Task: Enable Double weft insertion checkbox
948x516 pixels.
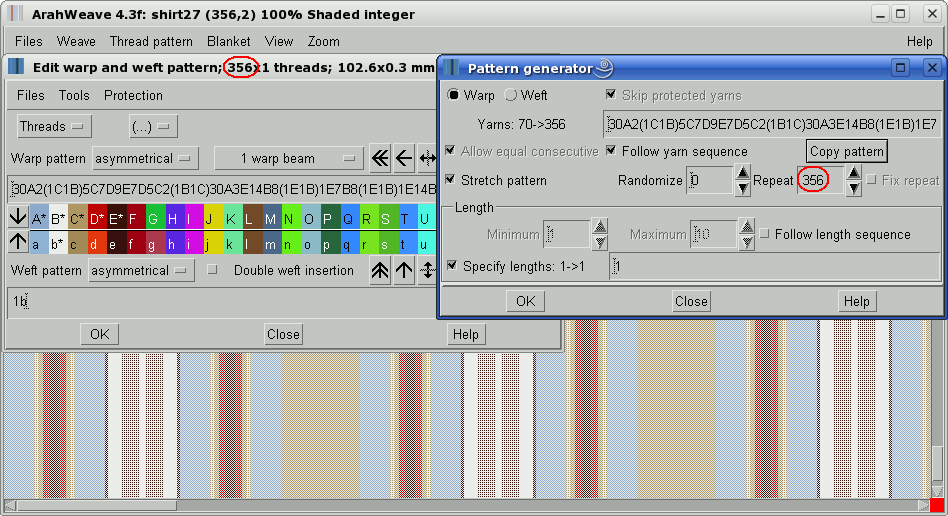Action: [x=212, y=270]
